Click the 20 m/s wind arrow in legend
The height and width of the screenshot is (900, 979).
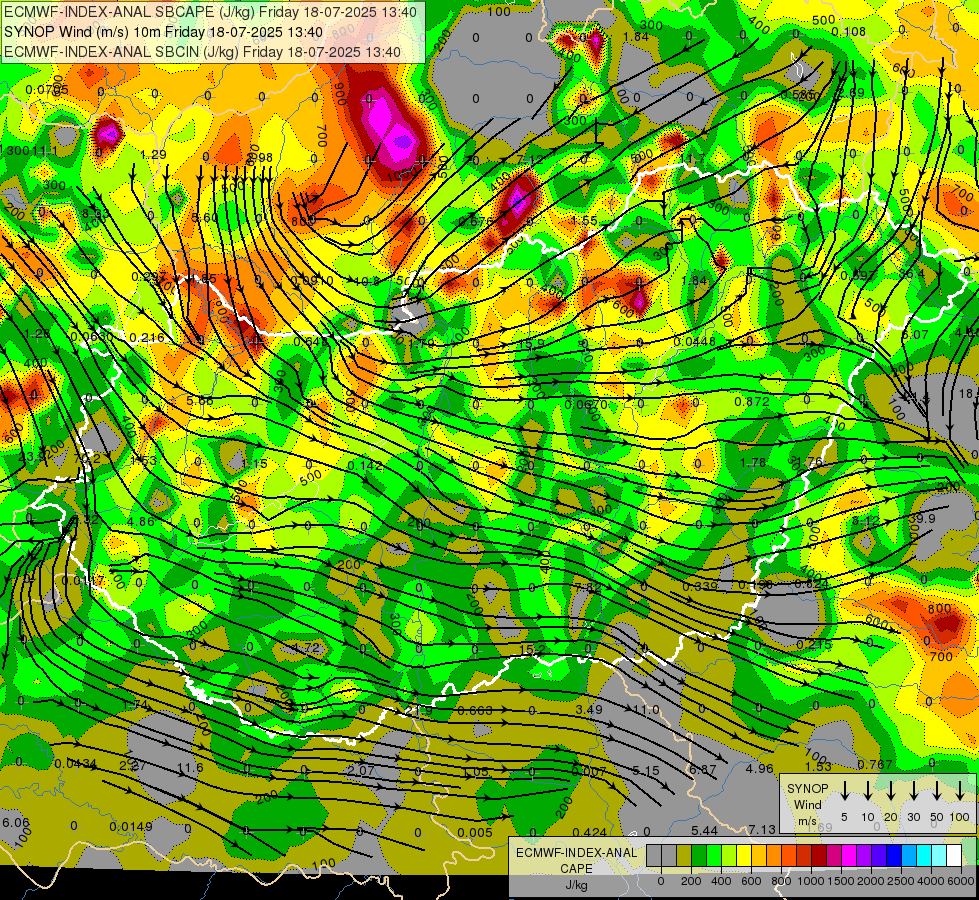891,790
